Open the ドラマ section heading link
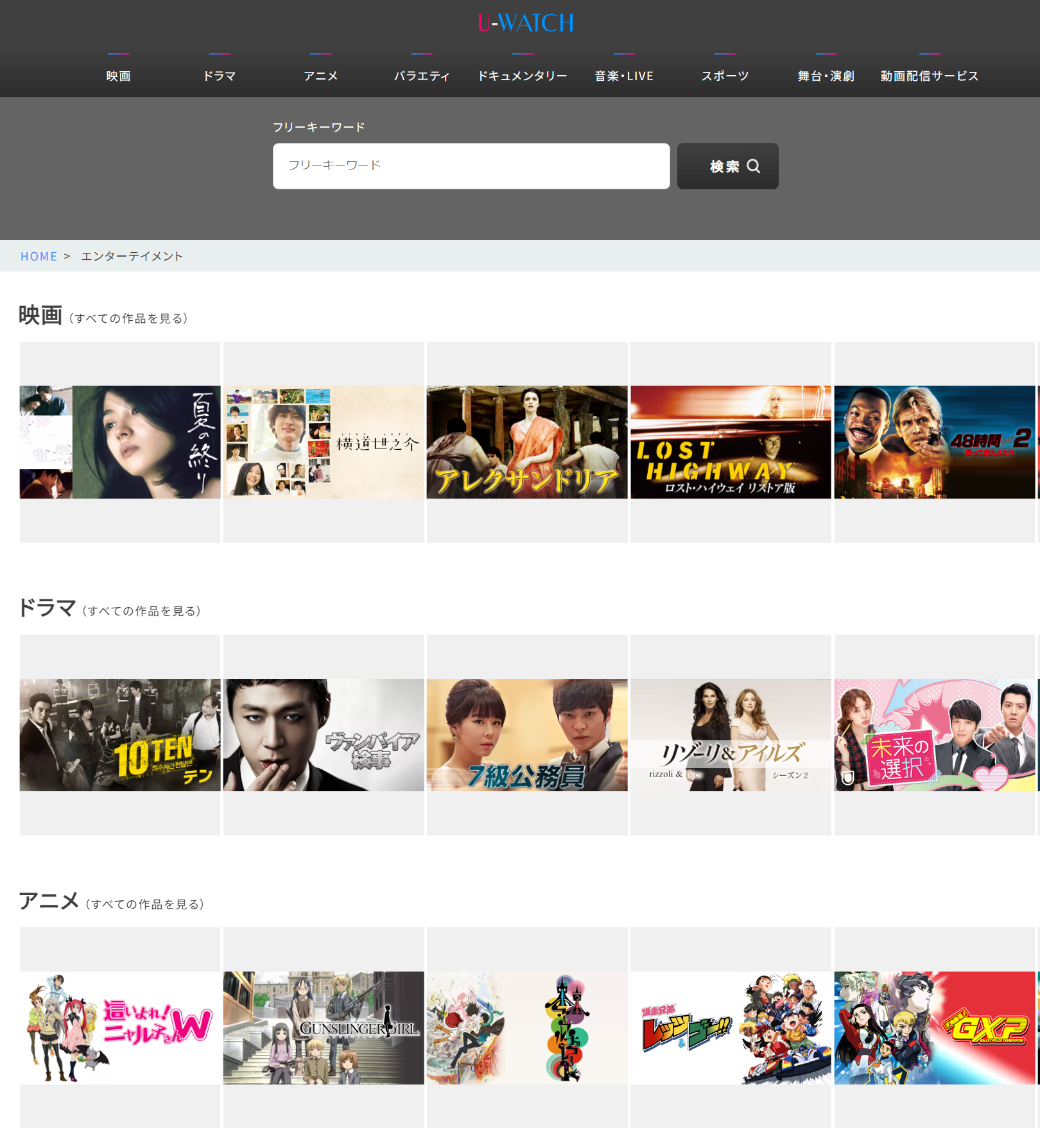The image size is (1040, 1148). (48, 607)
